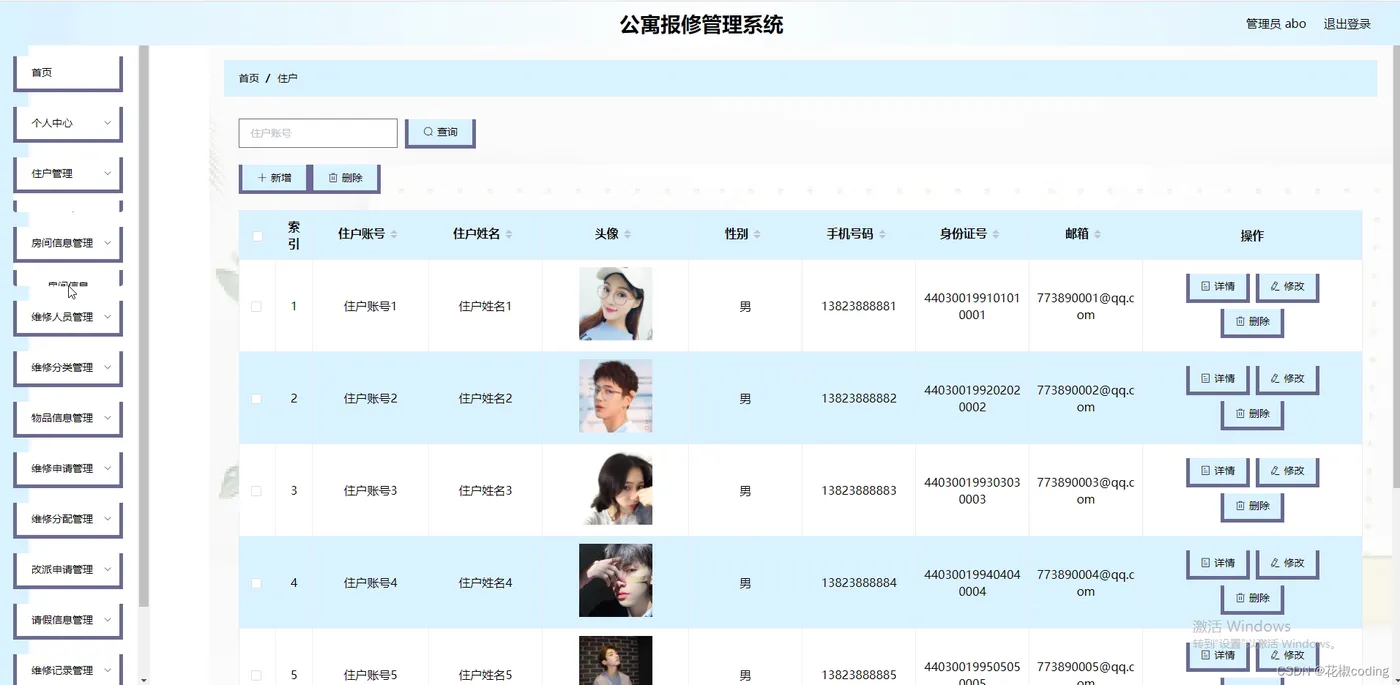Click the 新增 add button
The width and height of the screenshot is (1400, 685).
[x=275, y=178]
